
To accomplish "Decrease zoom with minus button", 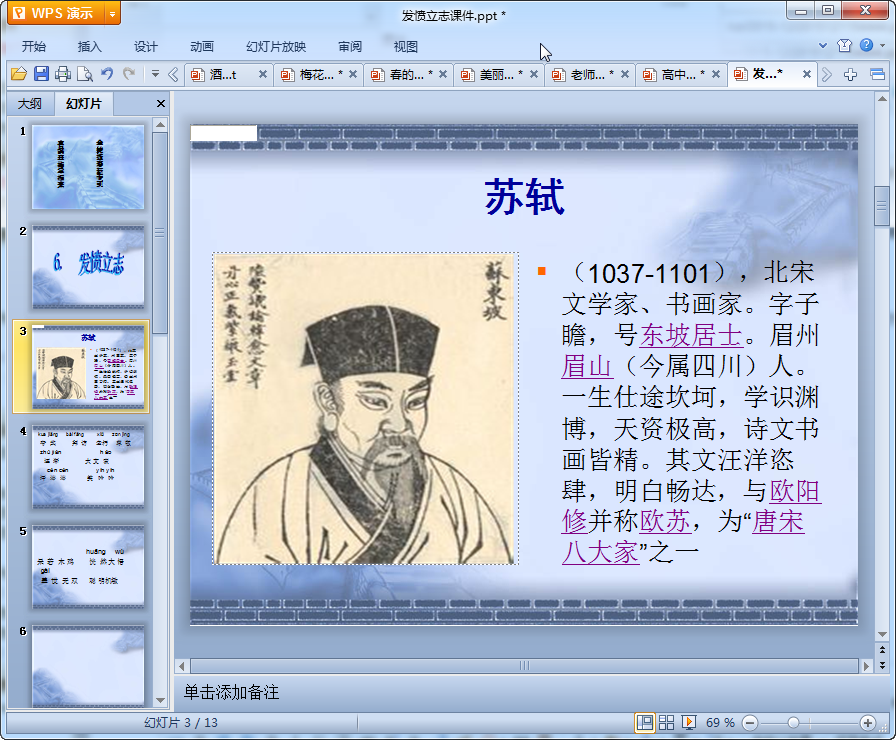I will point(750,723).
